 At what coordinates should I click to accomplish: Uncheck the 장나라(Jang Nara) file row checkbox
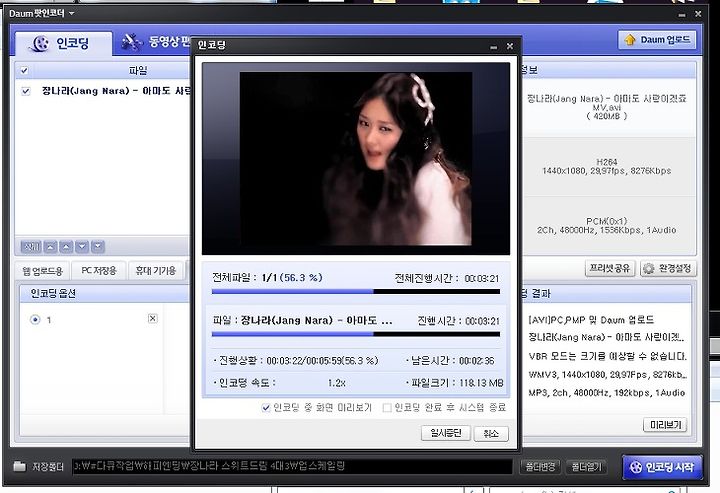(26, 91)
